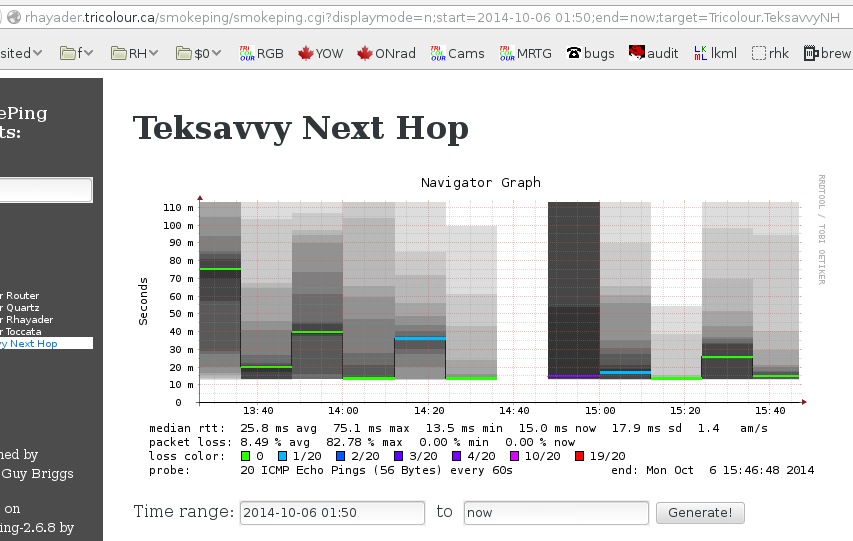The height and width of the screenshot is (541, 853).
Task: Click the dark graph bar before 15:00
Action: point(574,289)
